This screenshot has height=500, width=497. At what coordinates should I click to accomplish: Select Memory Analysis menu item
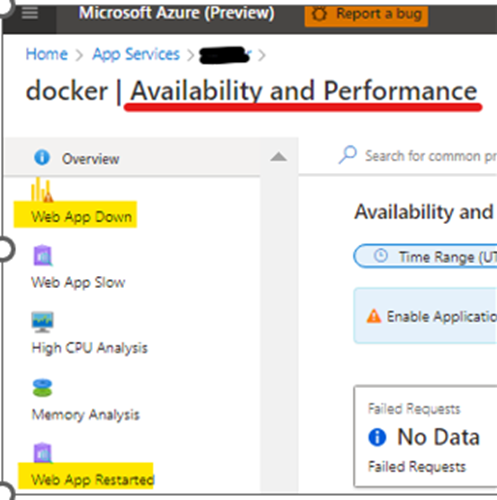[x=85, y=415]
